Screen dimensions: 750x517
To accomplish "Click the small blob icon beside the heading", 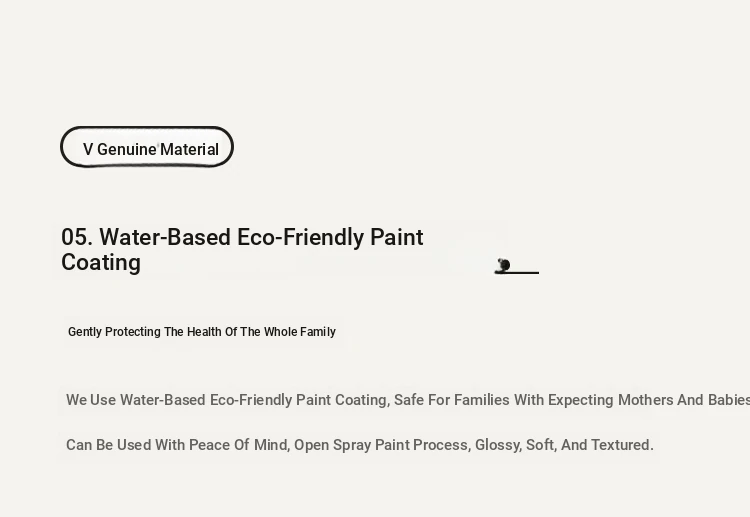I will coord(504,265).
